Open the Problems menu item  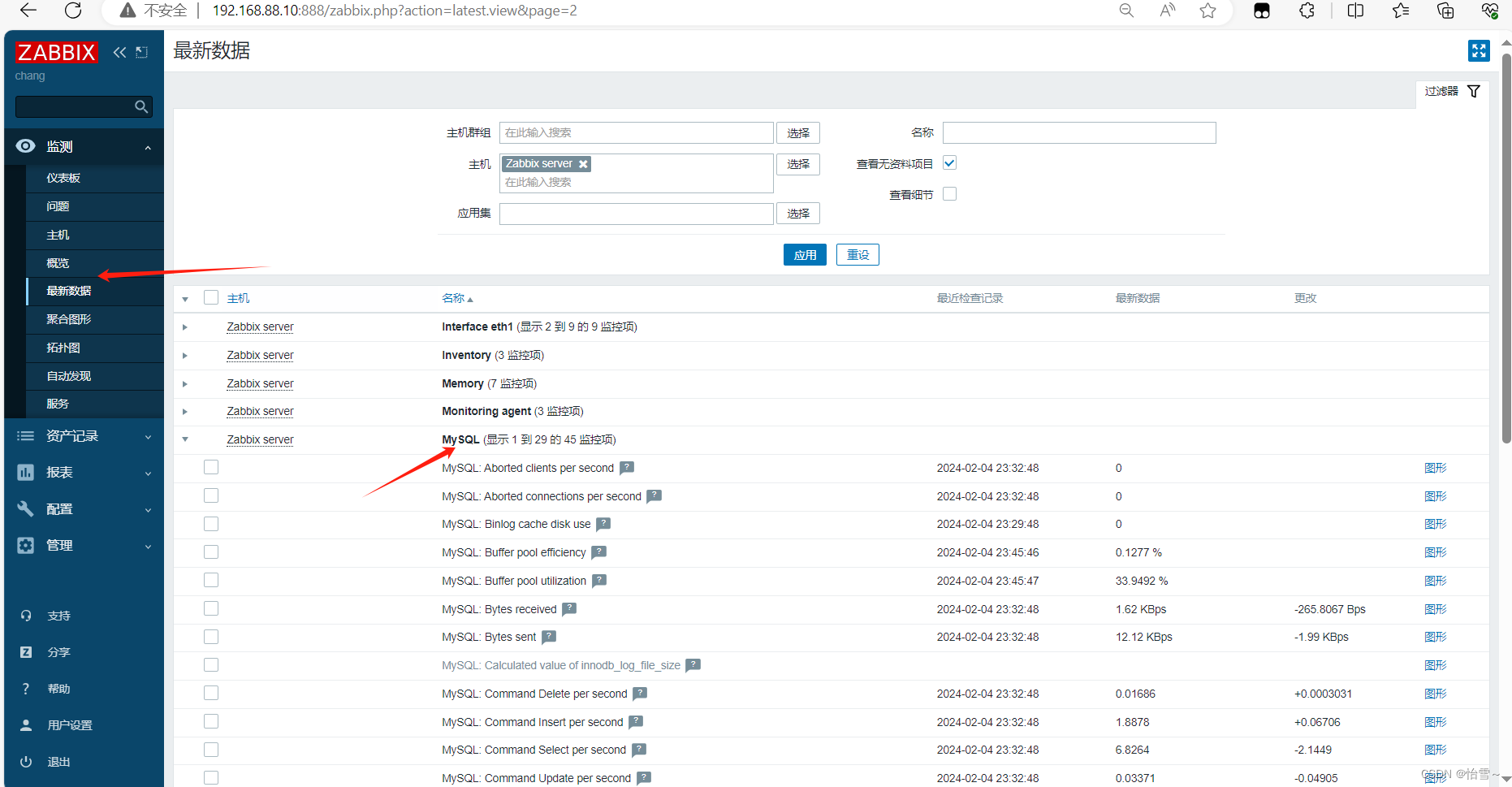[95, 206]
